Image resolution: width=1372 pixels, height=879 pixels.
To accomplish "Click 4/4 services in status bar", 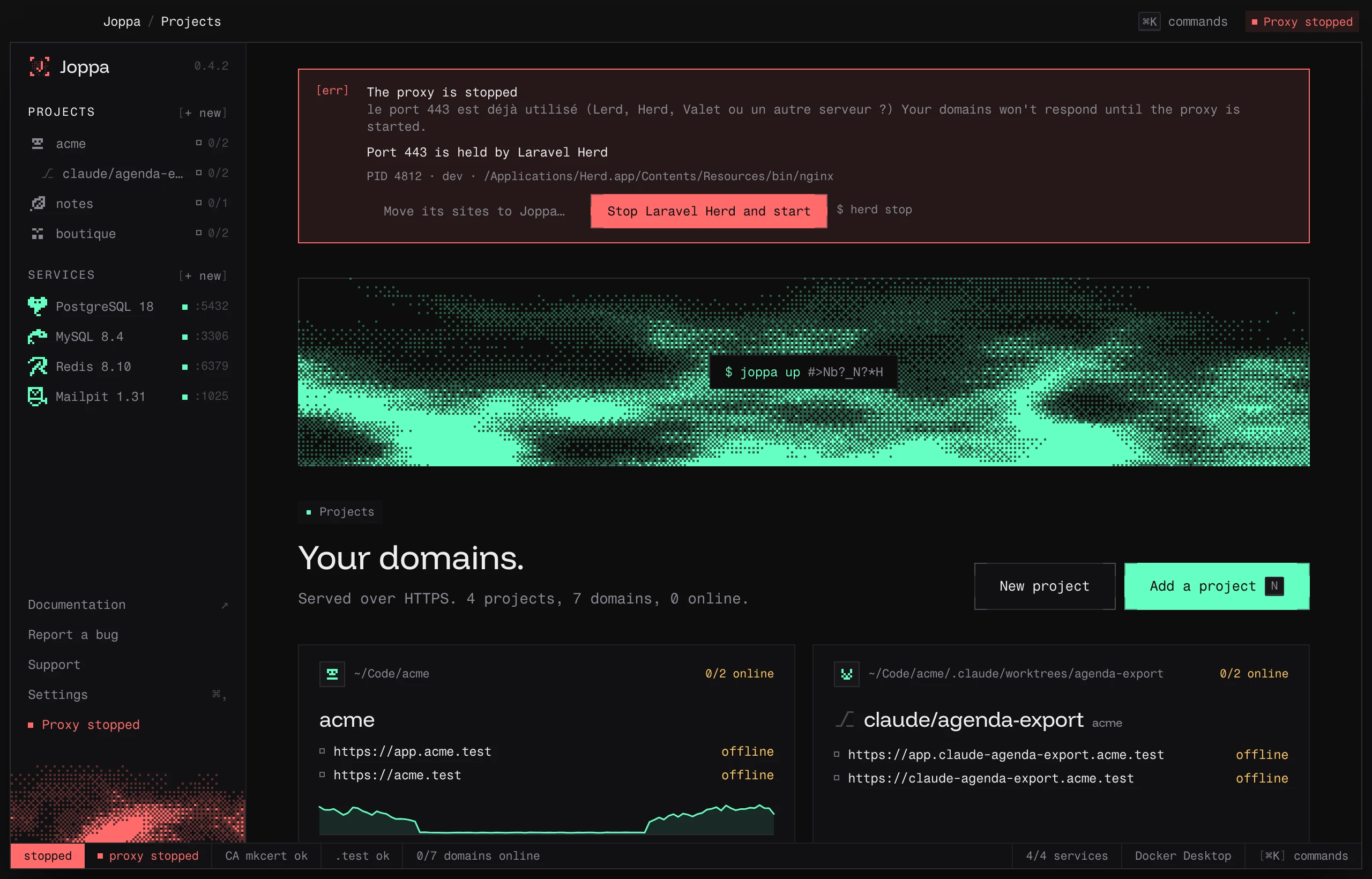I will coord(1067,855).
